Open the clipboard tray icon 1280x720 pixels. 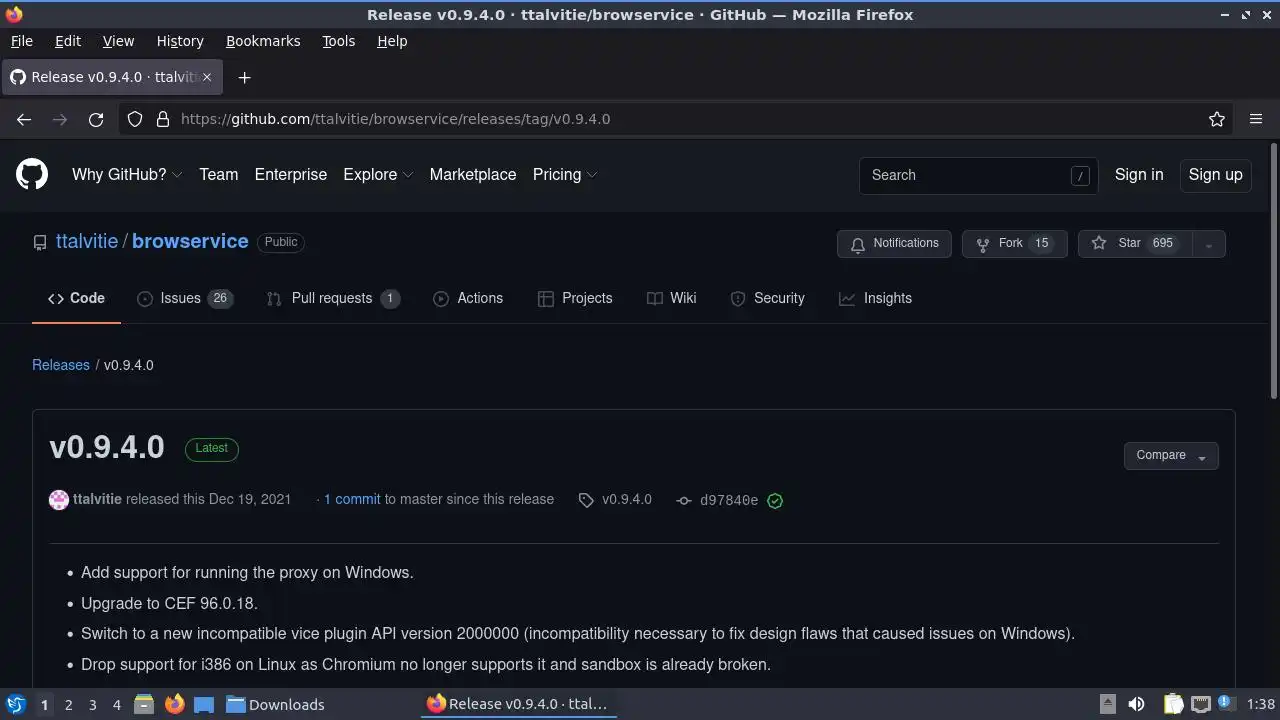pyautogui.click(x=1174, y=704)
